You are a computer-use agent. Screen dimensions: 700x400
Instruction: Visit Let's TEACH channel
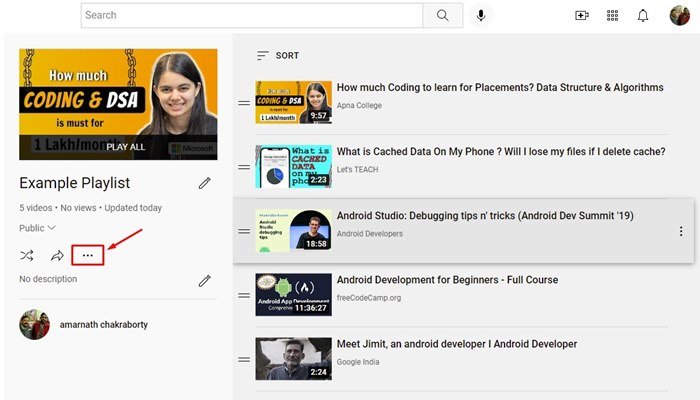pyautogui.click(x=358, y=170)
